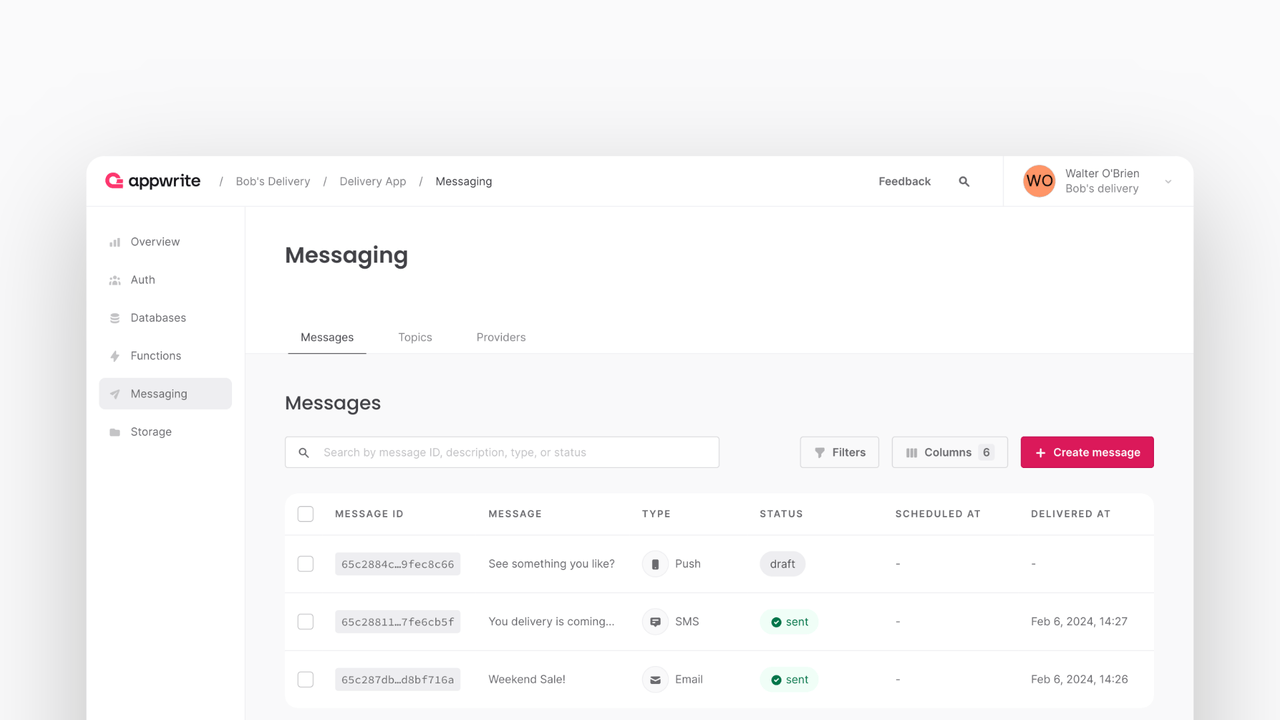Click the Auth users icon in sidebar
This screenshot has height=720, width=1280.
pos(115,280)
